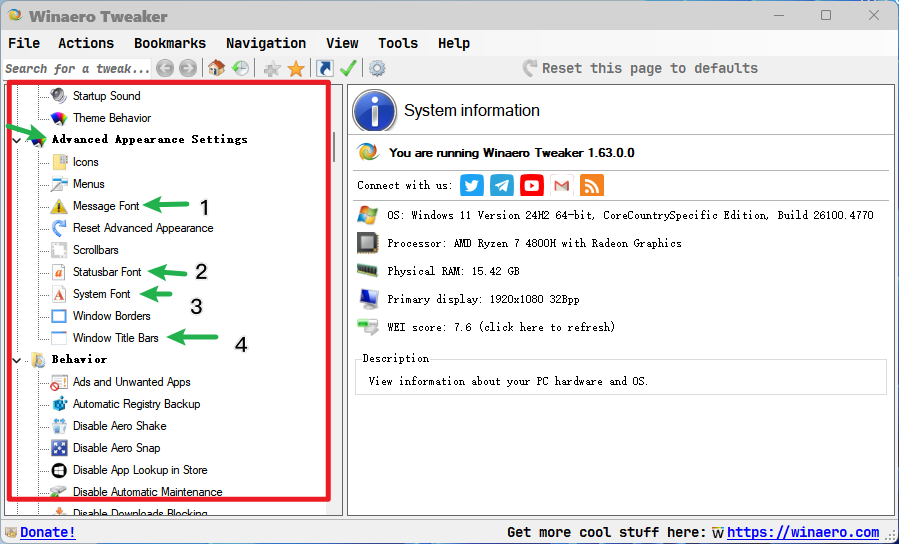The height and width of the screenshot is (544, 899).
Task: Open the winaero.com website link
Action: click(802, 532)
